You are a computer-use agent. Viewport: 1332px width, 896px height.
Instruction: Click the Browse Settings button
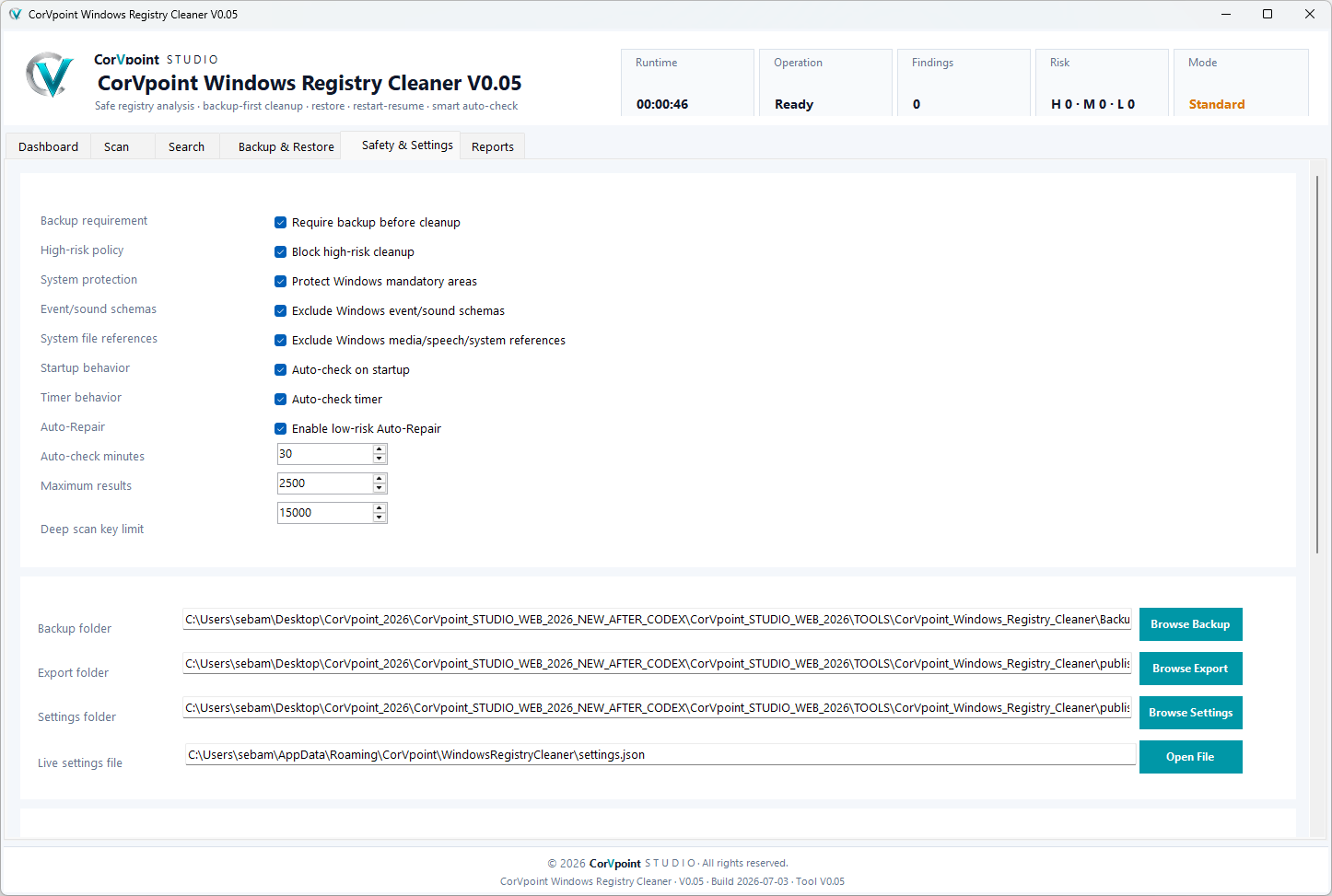[1190, 713]
